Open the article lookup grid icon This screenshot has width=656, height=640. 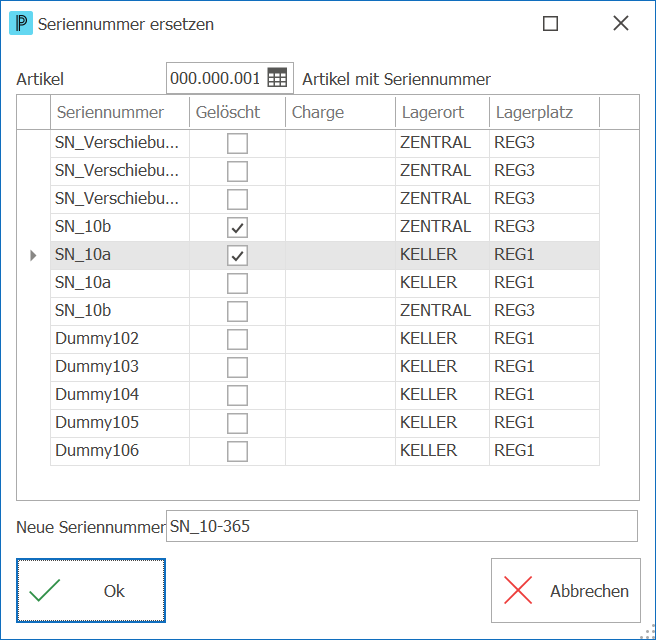click(277, 78)
